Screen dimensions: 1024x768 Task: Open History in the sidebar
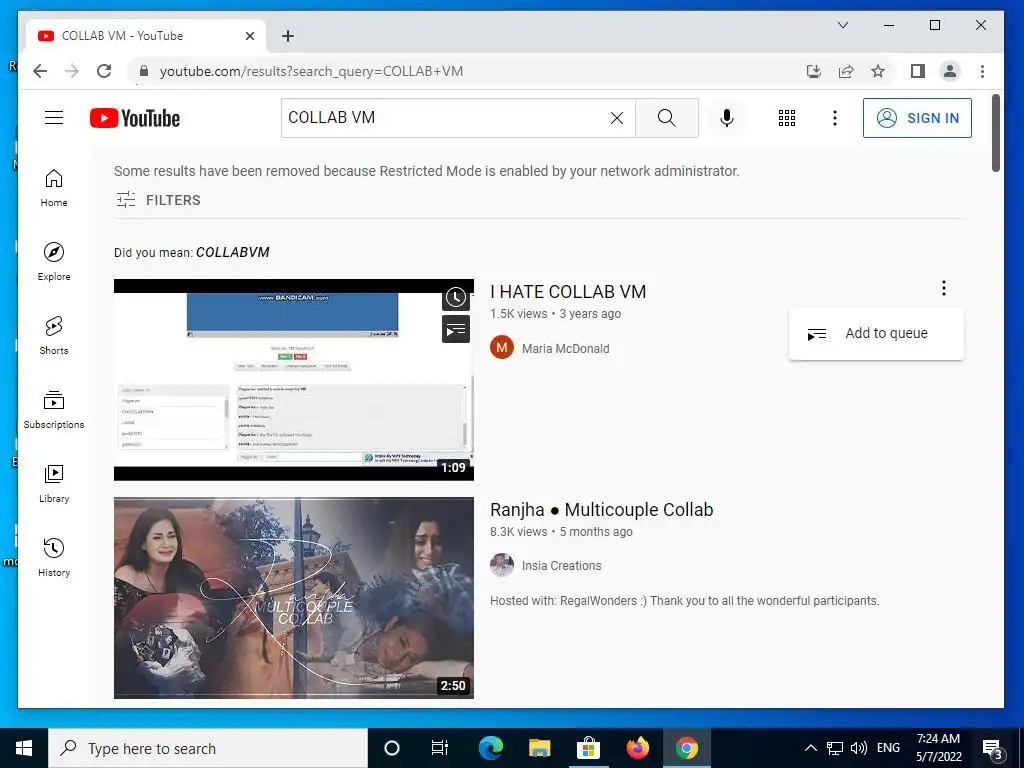pyautogui.click(x=54, y=558)
